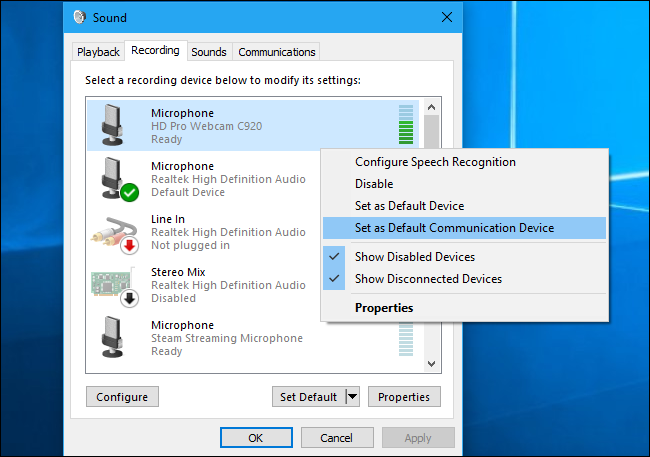The width and height of the screenshot is (650, 457).
Task: Choose Disable in the context menu
Action: pyautogui.click(x=374, y=184)
